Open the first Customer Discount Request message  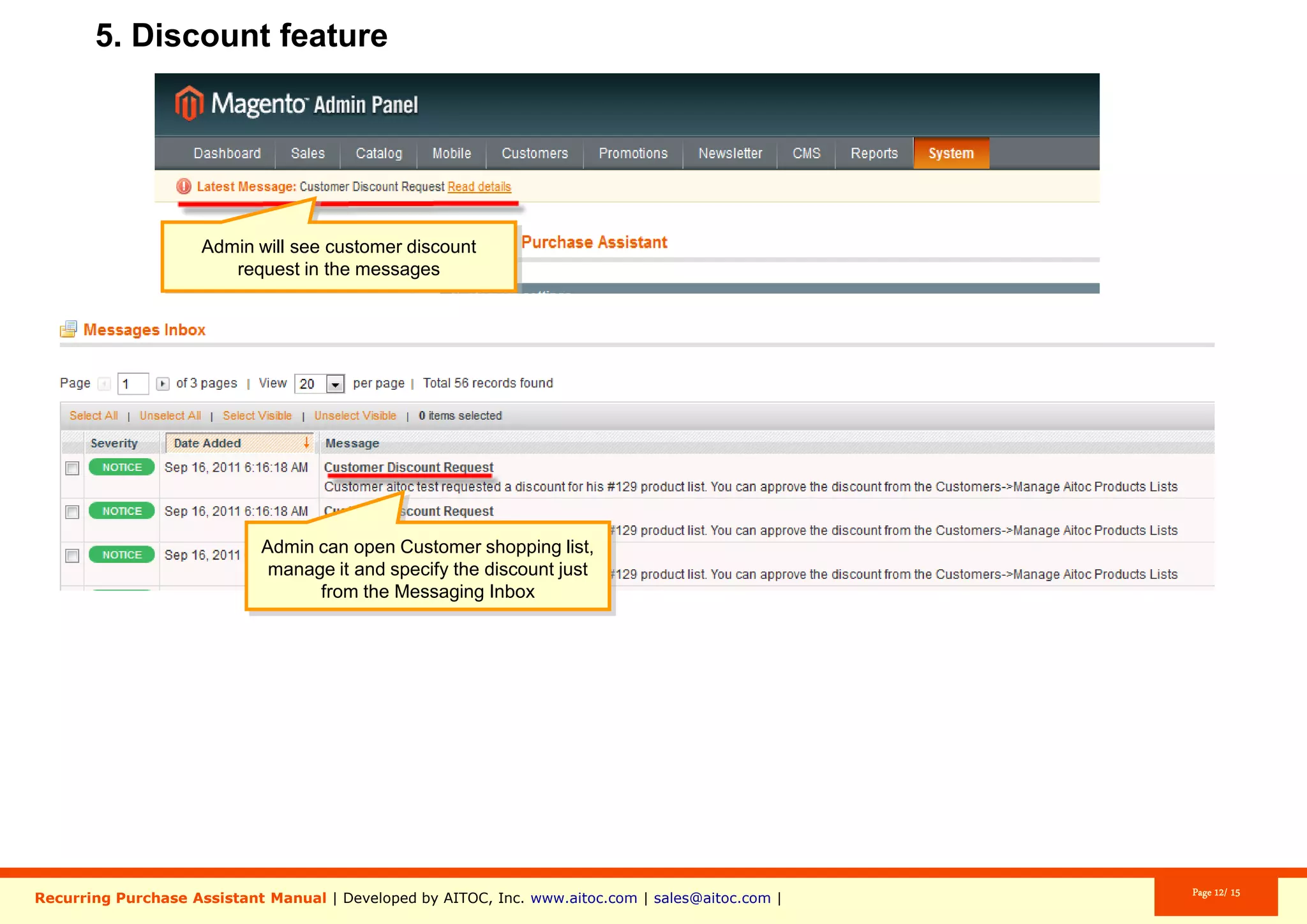409,467
